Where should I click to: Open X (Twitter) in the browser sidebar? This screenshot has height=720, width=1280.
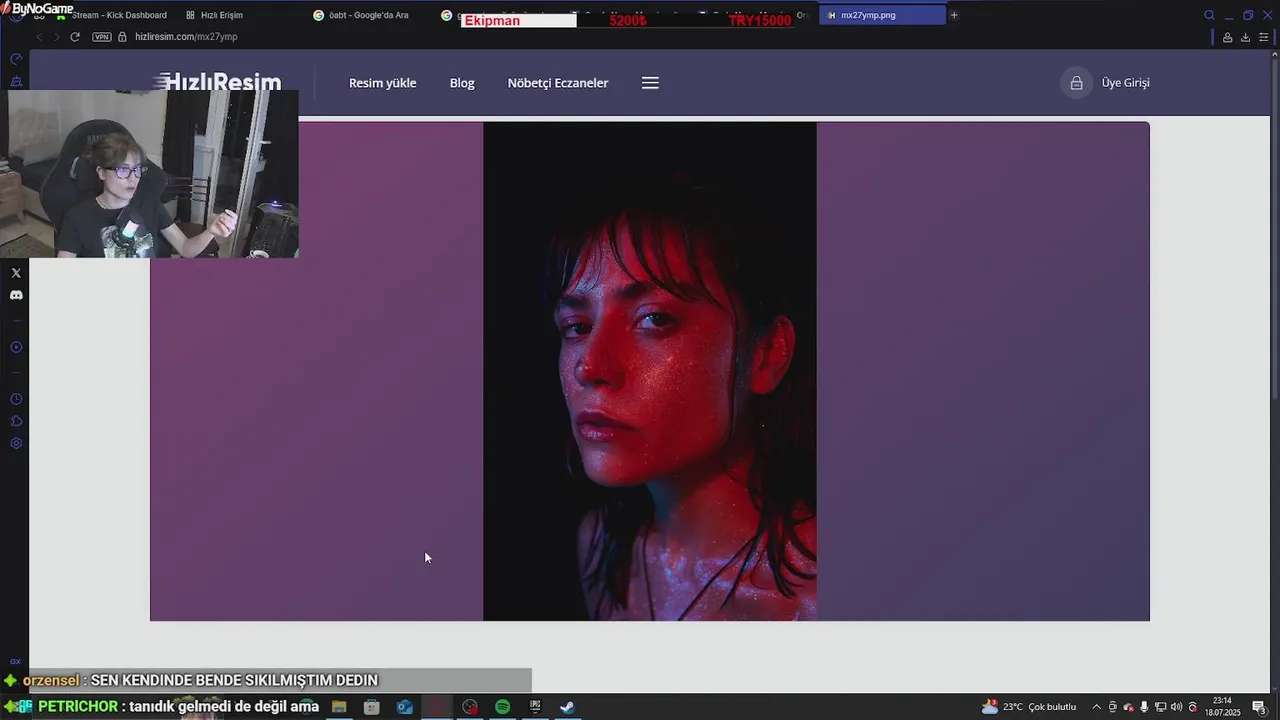click(x=16, y=273)
